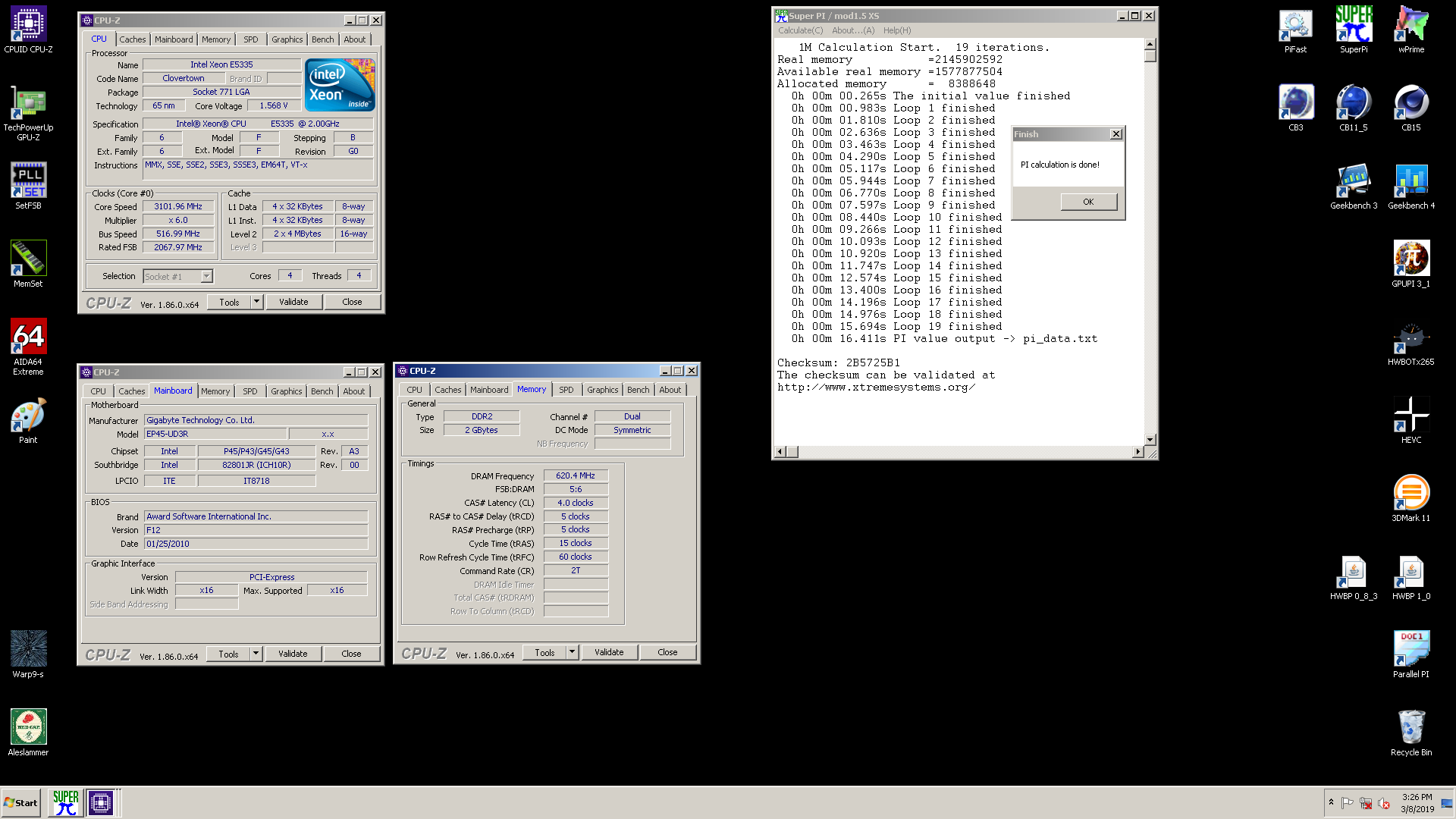Switch to Caches tab in top CPU-Z window
Screen dimensions: 1456x819
point(132,39)
